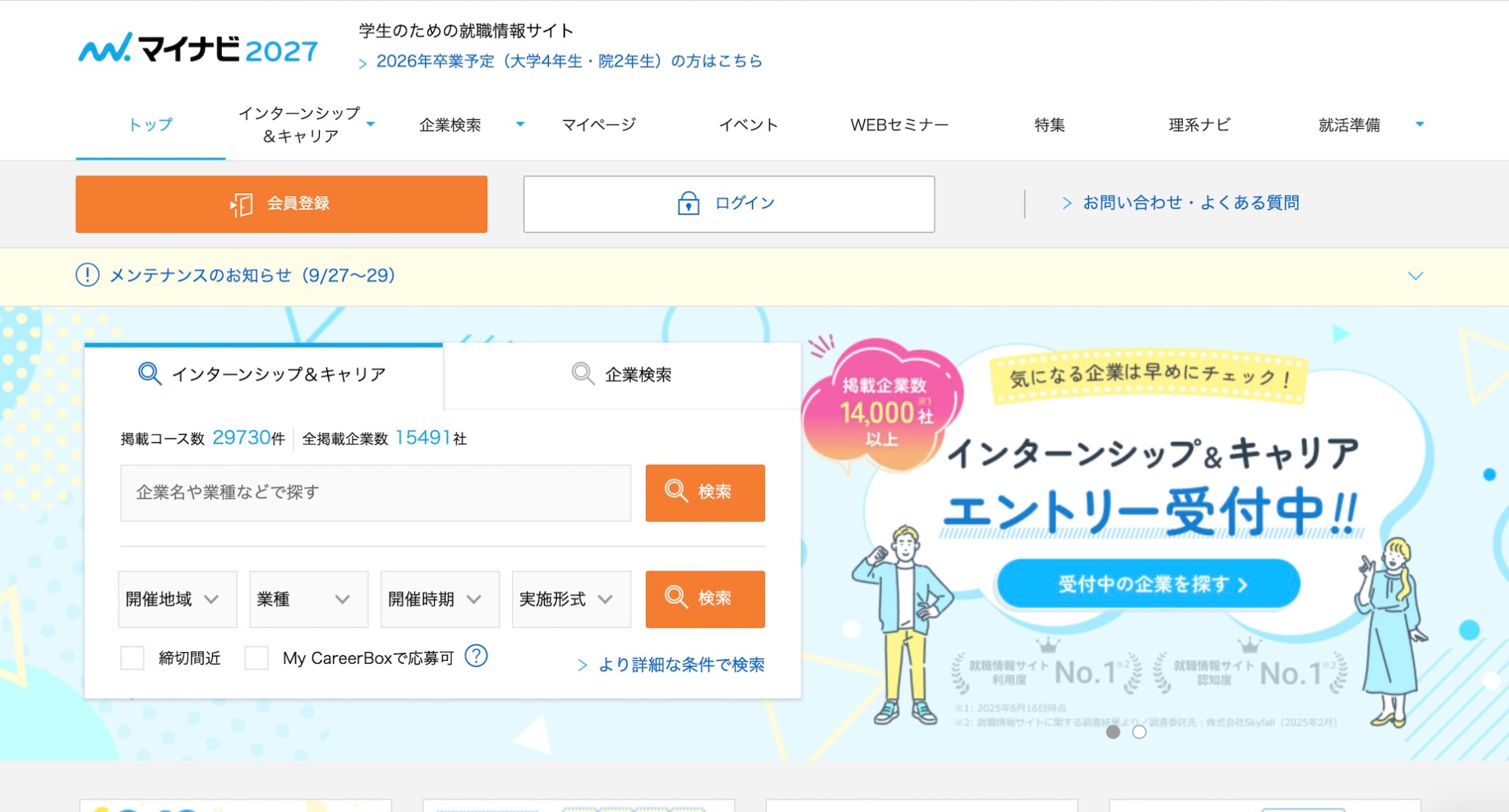Open the 実施形式 dropdown
The height and width of the screenshot is (812, 1509).
[x=571, y=599]
